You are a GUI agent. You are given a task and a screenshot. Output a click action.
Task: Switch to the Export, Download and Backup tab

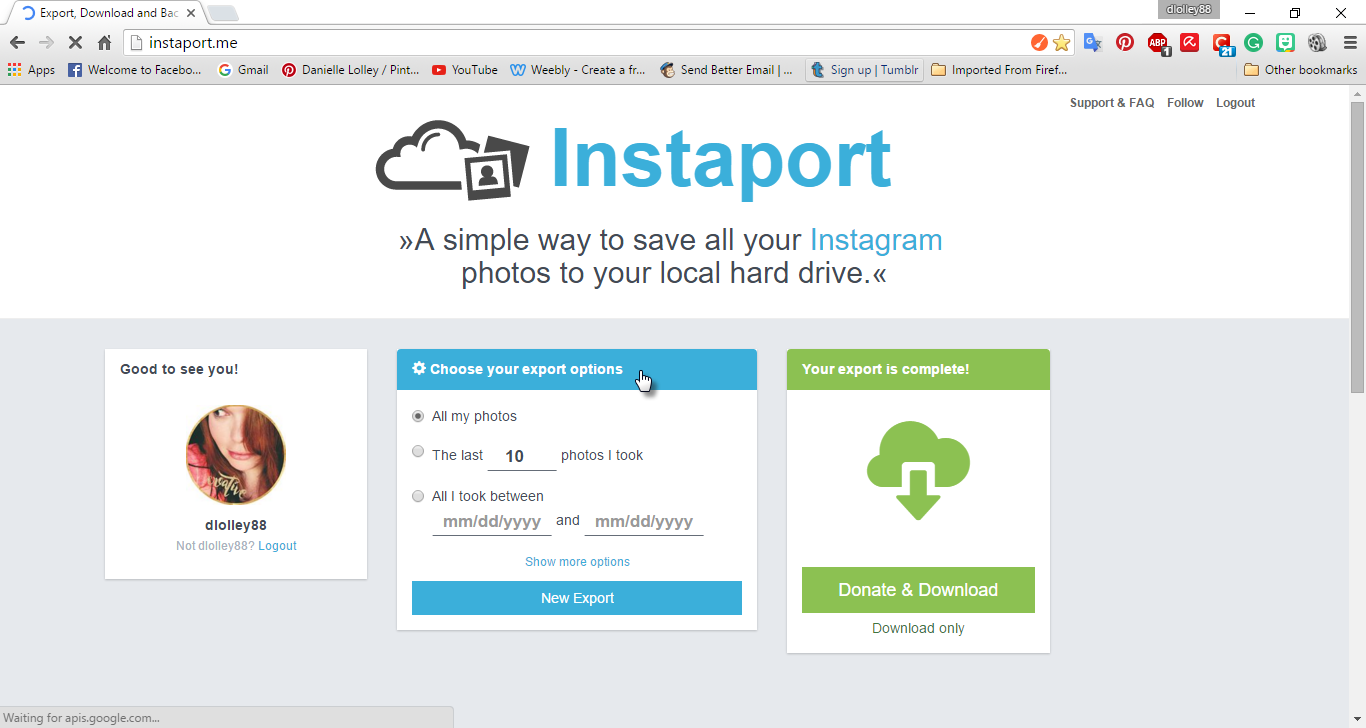(x=100, y=14)
